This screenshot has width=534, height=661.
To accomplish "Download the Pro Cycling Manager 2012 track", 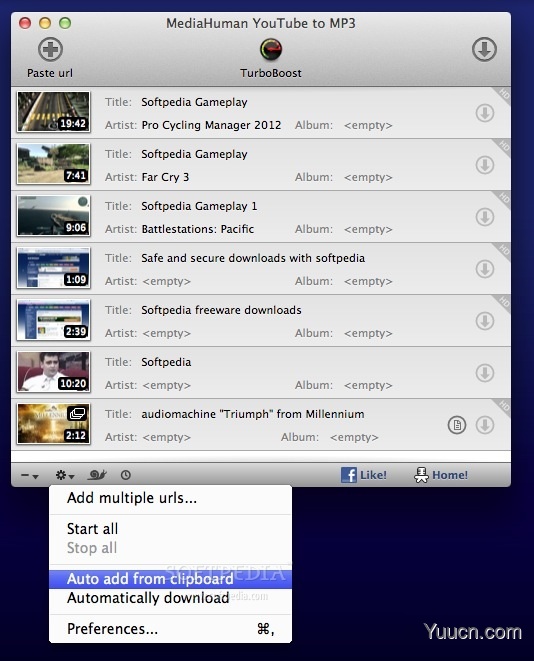I will point(485,113).
